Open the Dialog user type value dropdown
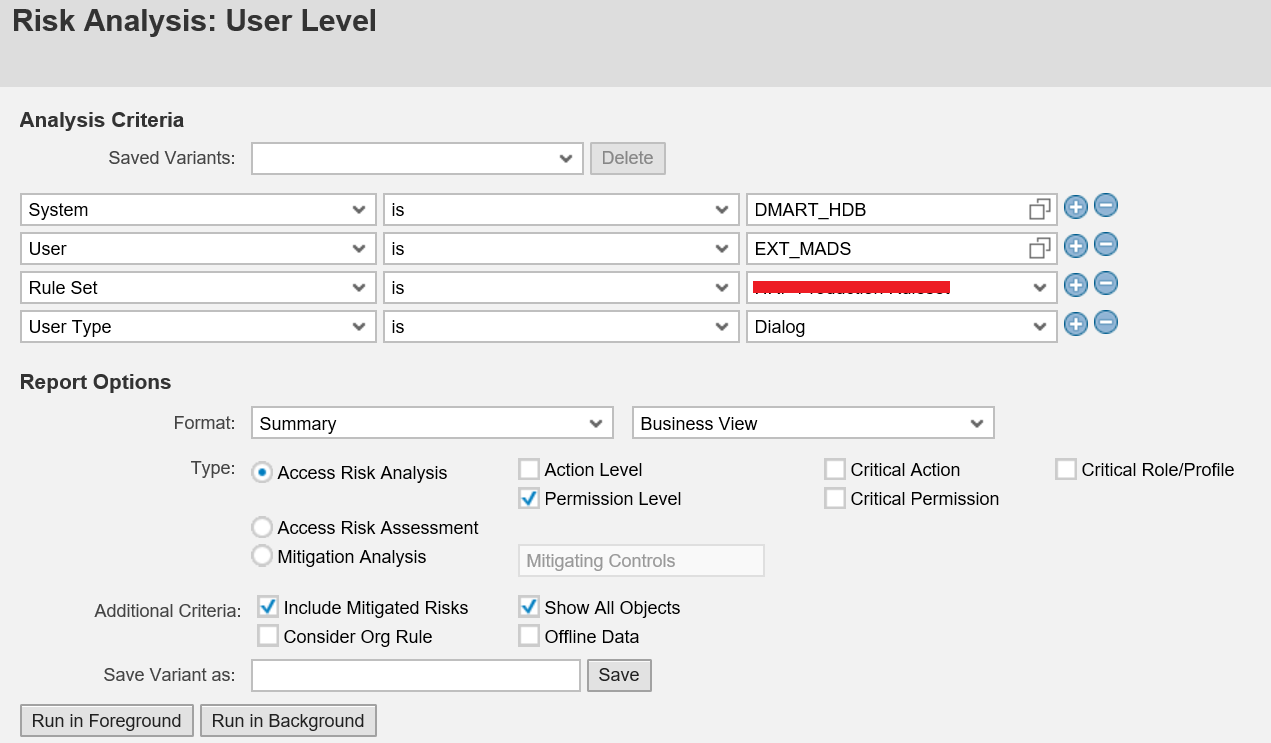 (x=902, y=327)
